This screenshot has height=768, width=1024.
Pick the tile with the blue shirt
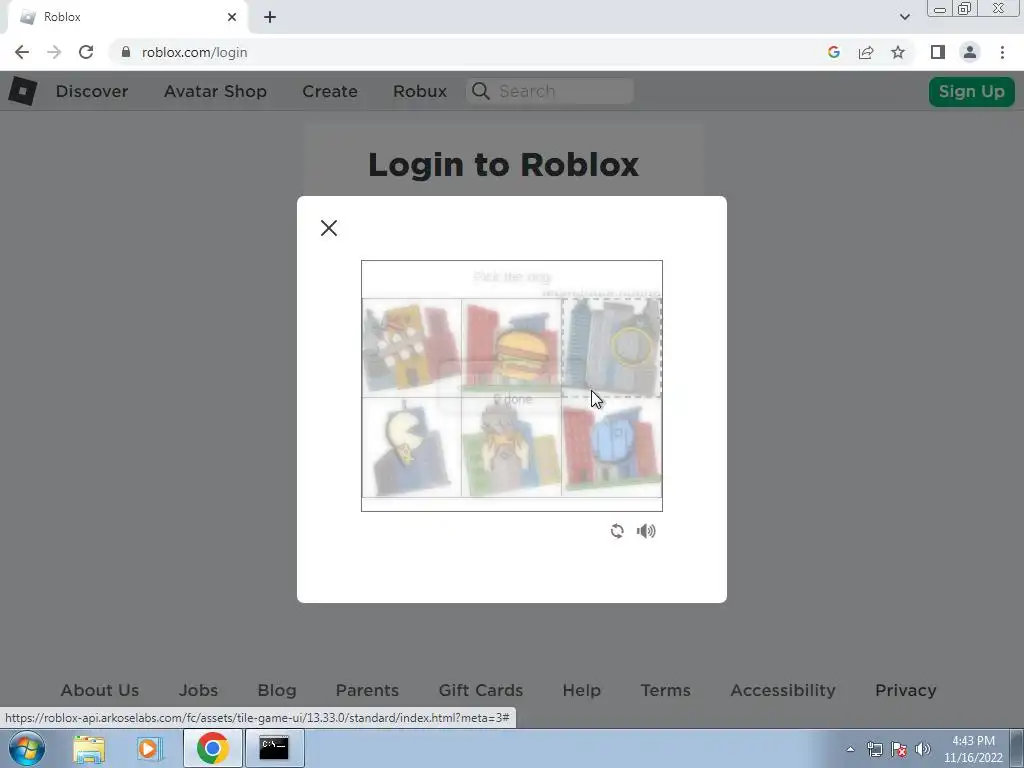tap(612, 448)
